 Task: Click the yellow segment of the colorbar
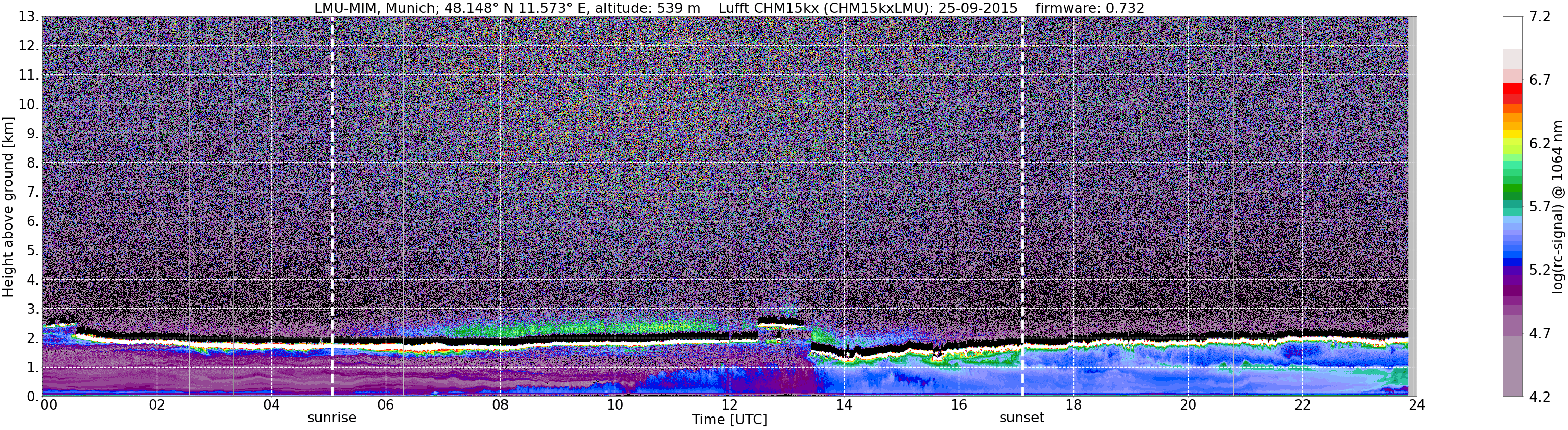pyautogui.click(x=1513, y=135)
